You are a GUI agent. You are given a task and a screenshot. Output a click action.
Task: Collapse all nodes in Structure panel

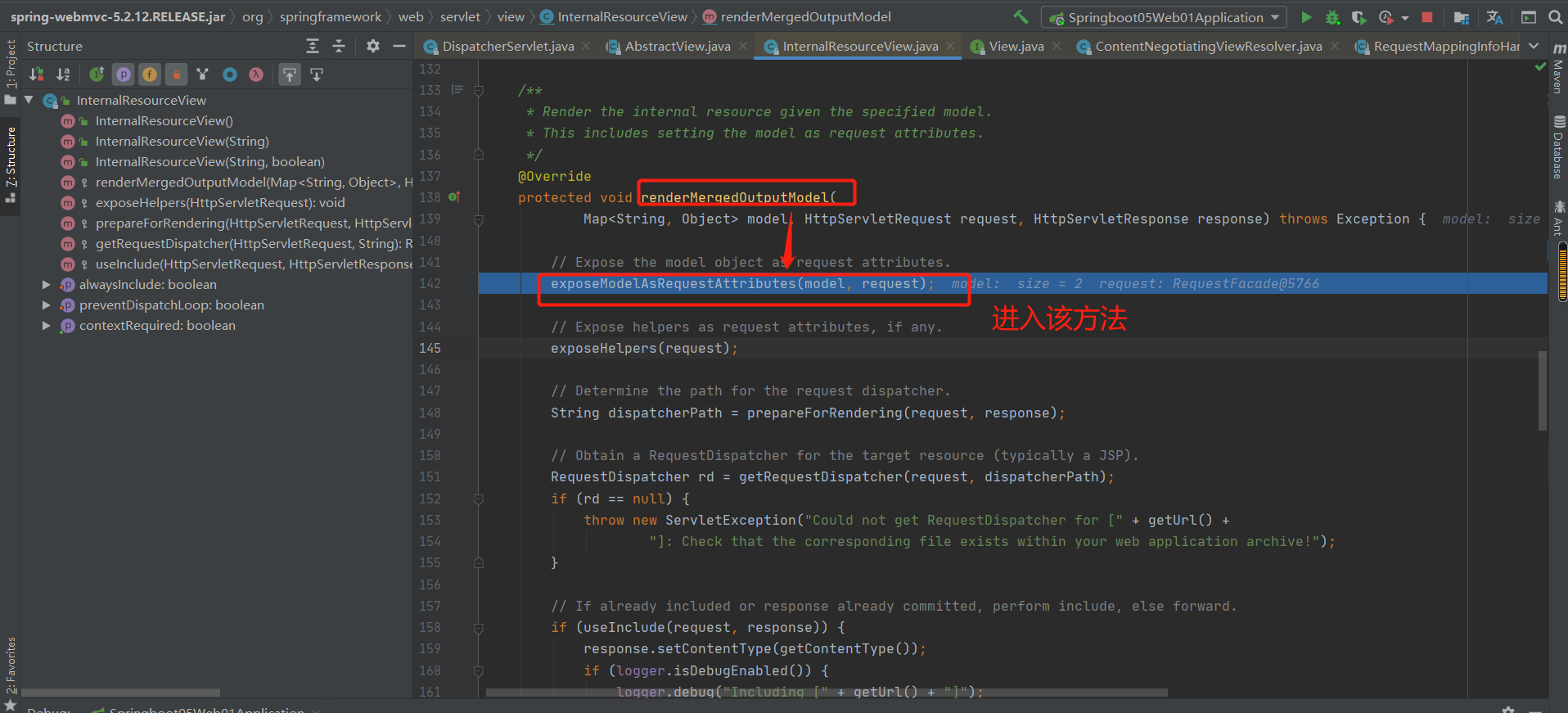click(x=339, y=47)
